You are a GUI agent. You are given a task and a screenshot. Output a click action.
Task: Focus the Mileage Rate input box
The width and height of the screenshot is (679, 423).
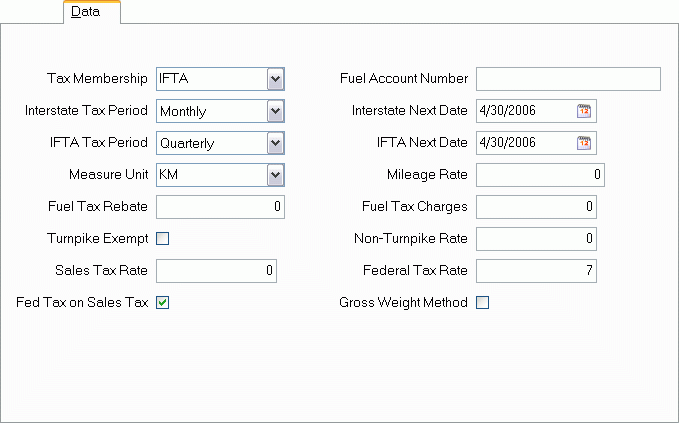[540, 175]
